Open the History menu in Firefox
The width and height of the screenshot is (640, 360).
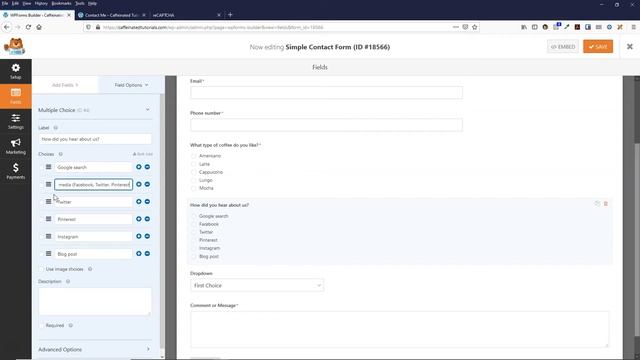[41, 3]
